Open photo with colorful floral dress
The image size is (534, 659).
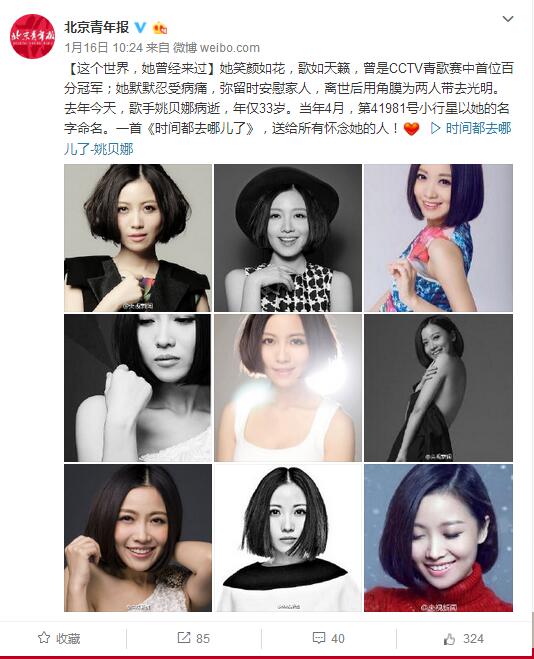click(x=438, y=238)
